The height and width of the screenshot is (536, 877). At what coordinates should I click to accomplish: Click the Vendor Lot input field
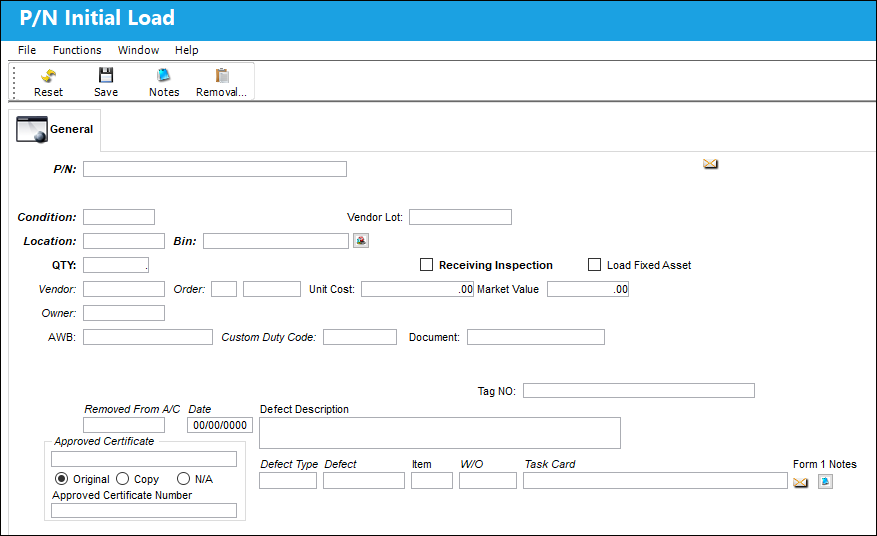[x=460, y=217]
